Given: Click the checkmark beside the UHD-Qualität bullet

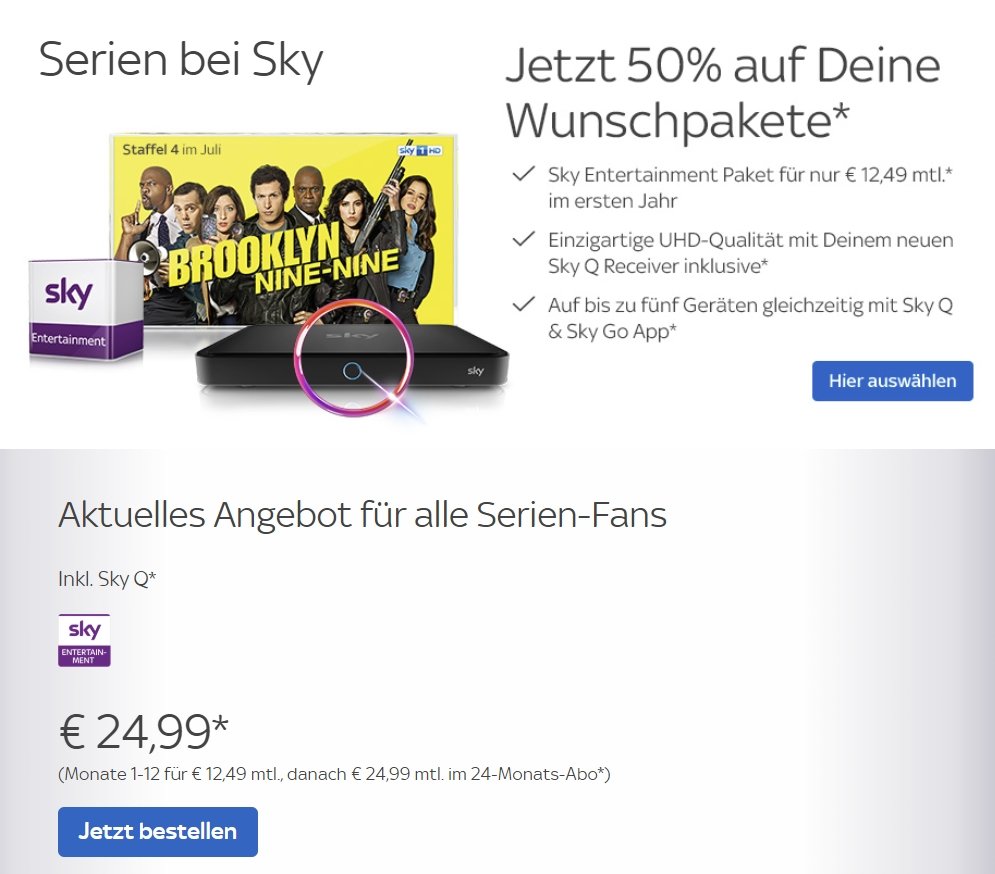Looking at the screenshot, I should pos(523,238).
